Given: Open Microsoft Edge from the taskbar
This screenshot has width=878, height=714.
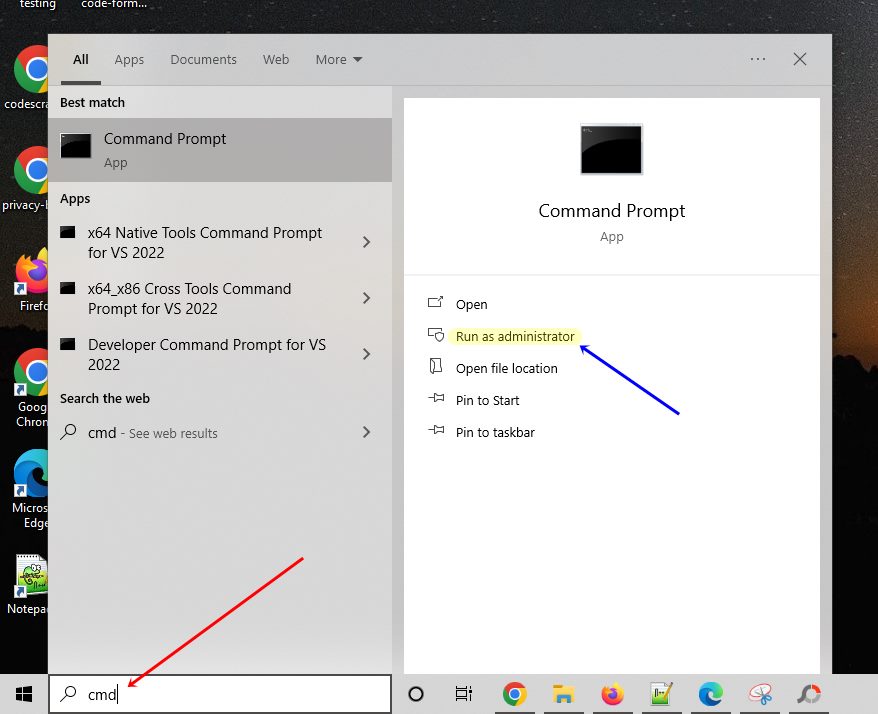Looking at the screenshot, I should (711, 693).
